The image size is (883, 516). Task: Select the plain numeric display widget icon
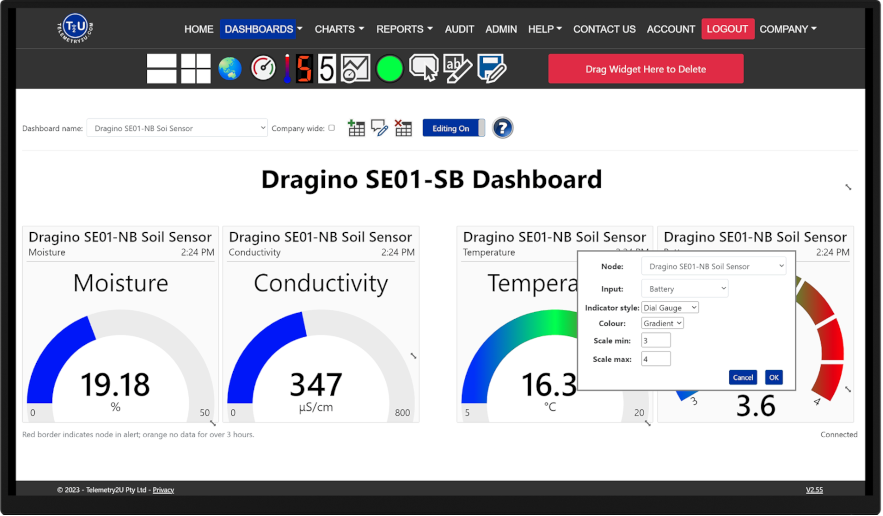tap(327, 69)
